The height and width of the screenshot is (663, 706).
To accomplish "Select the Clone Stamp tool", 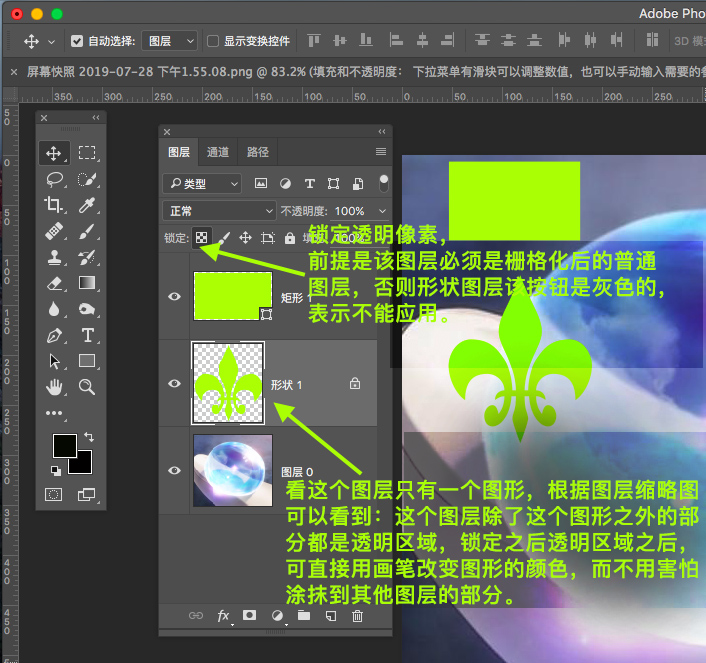I will coord(54,258).
